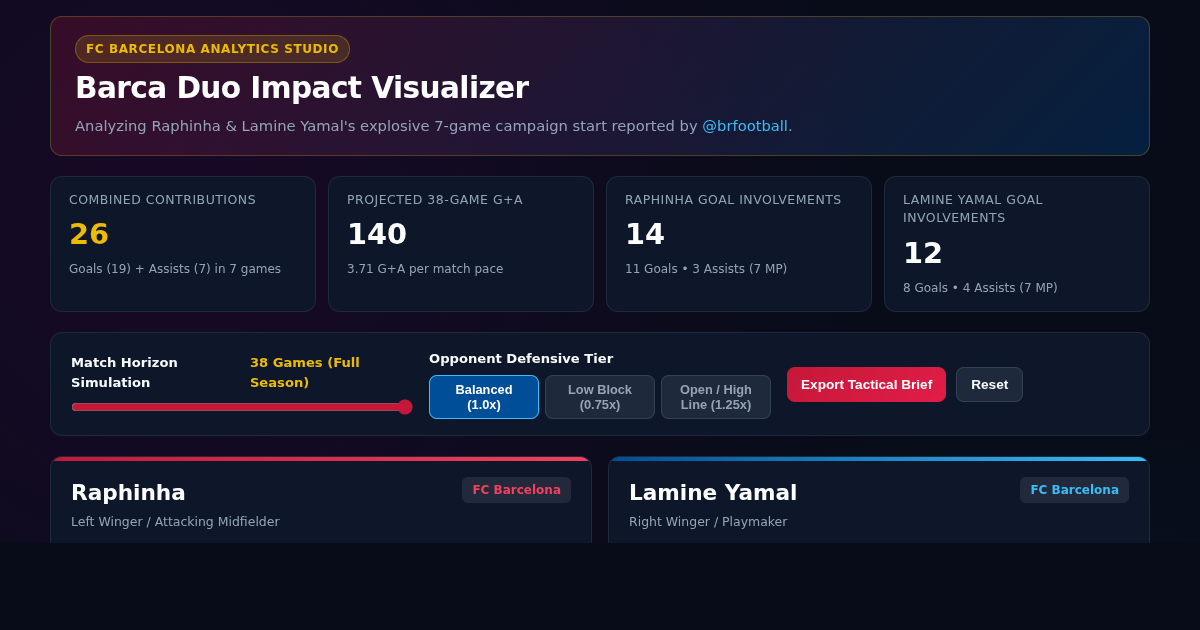Click the Raphinha card heading
The width and height of the screenshot is (1200, 630).
pos(128,492)
